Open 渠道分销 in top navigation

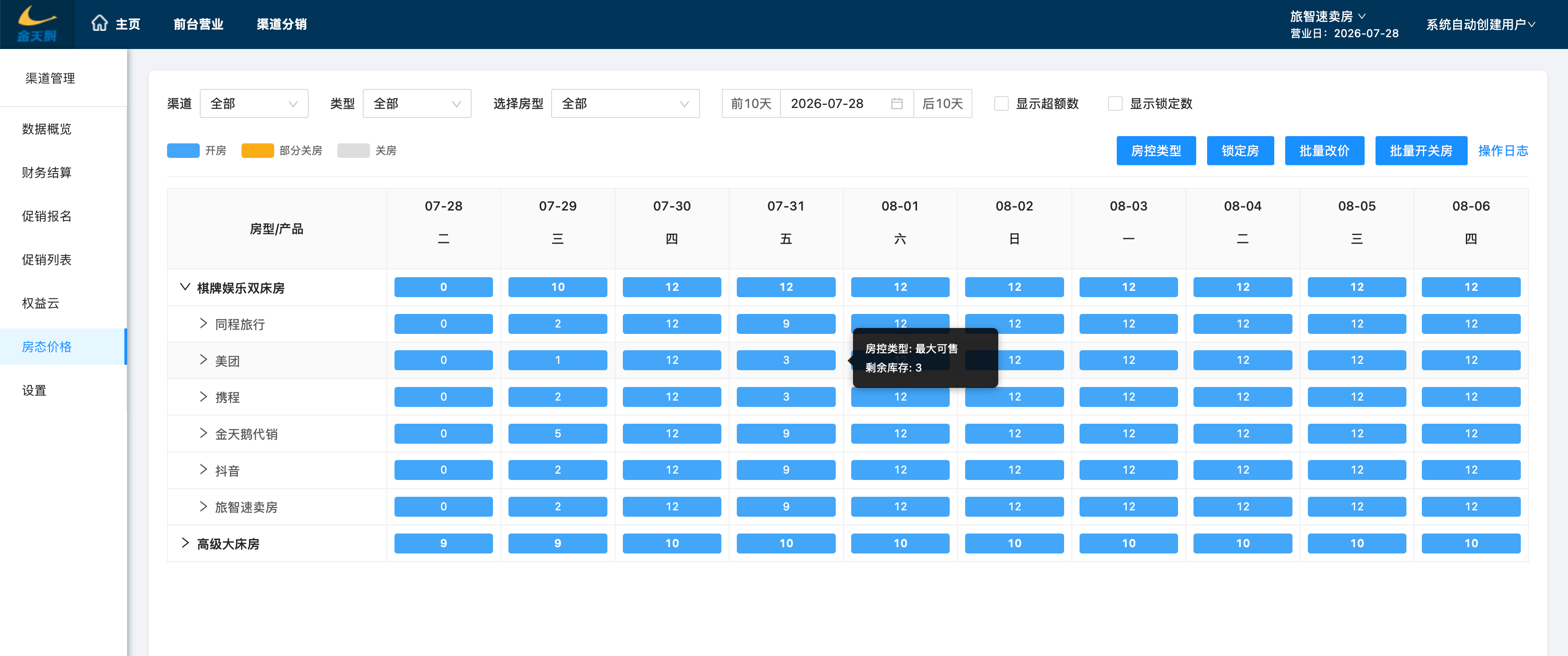tap(282, 24)
